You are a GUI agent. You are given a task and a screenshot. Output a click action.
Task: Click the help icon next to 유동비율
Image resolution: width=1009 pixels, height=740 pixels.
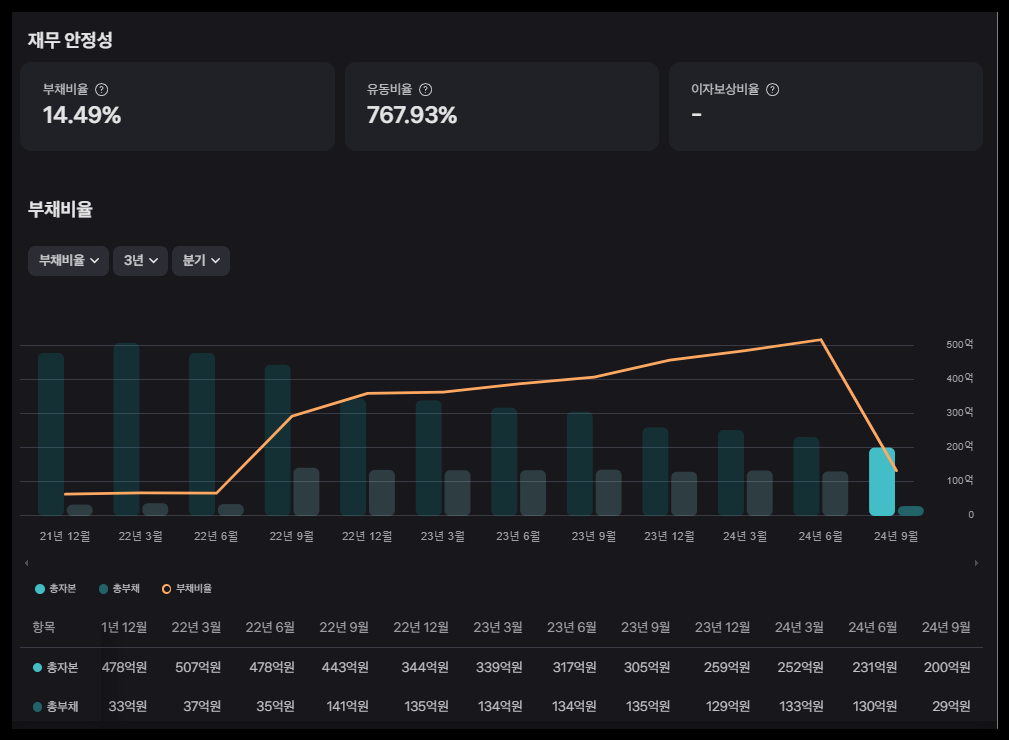click(425, 89)
